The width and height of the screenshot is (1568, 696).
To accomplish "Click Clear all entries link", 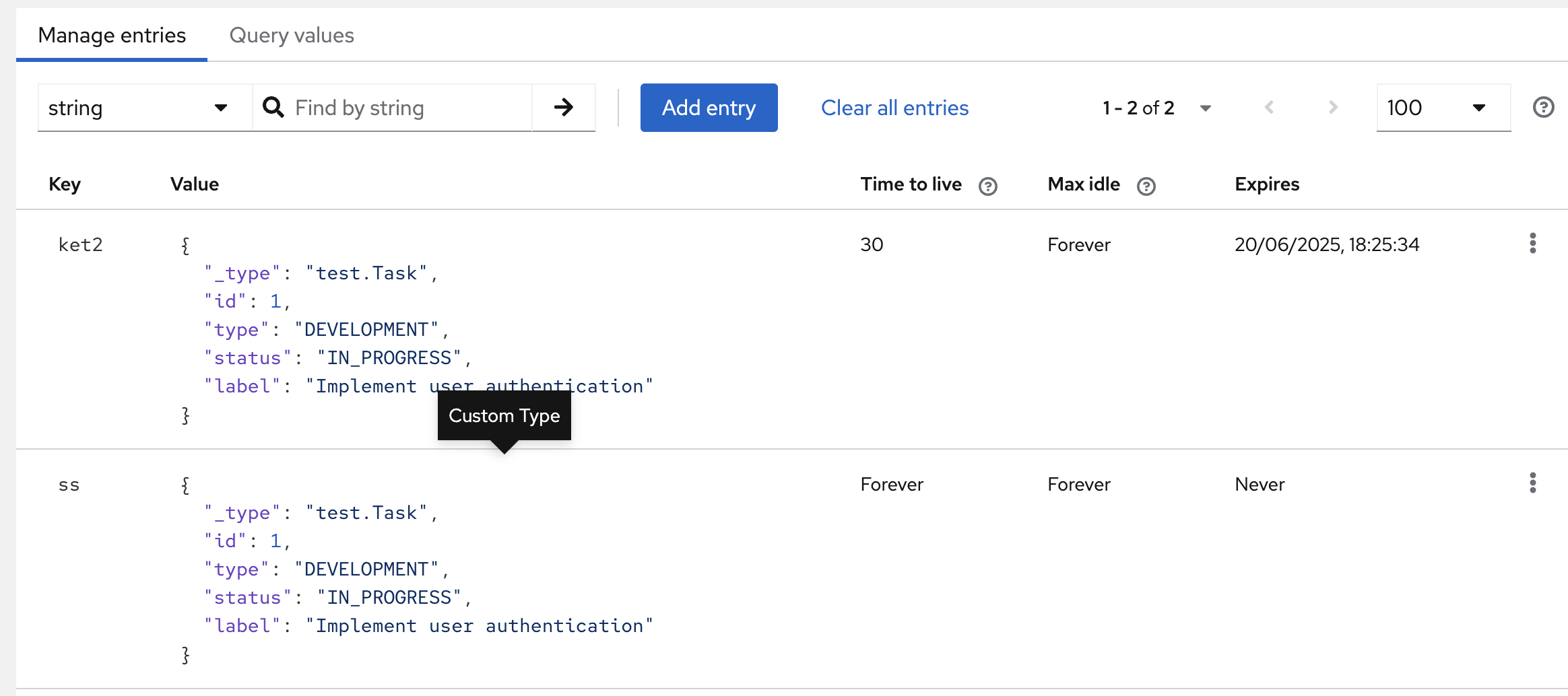I will pos(894,108).
